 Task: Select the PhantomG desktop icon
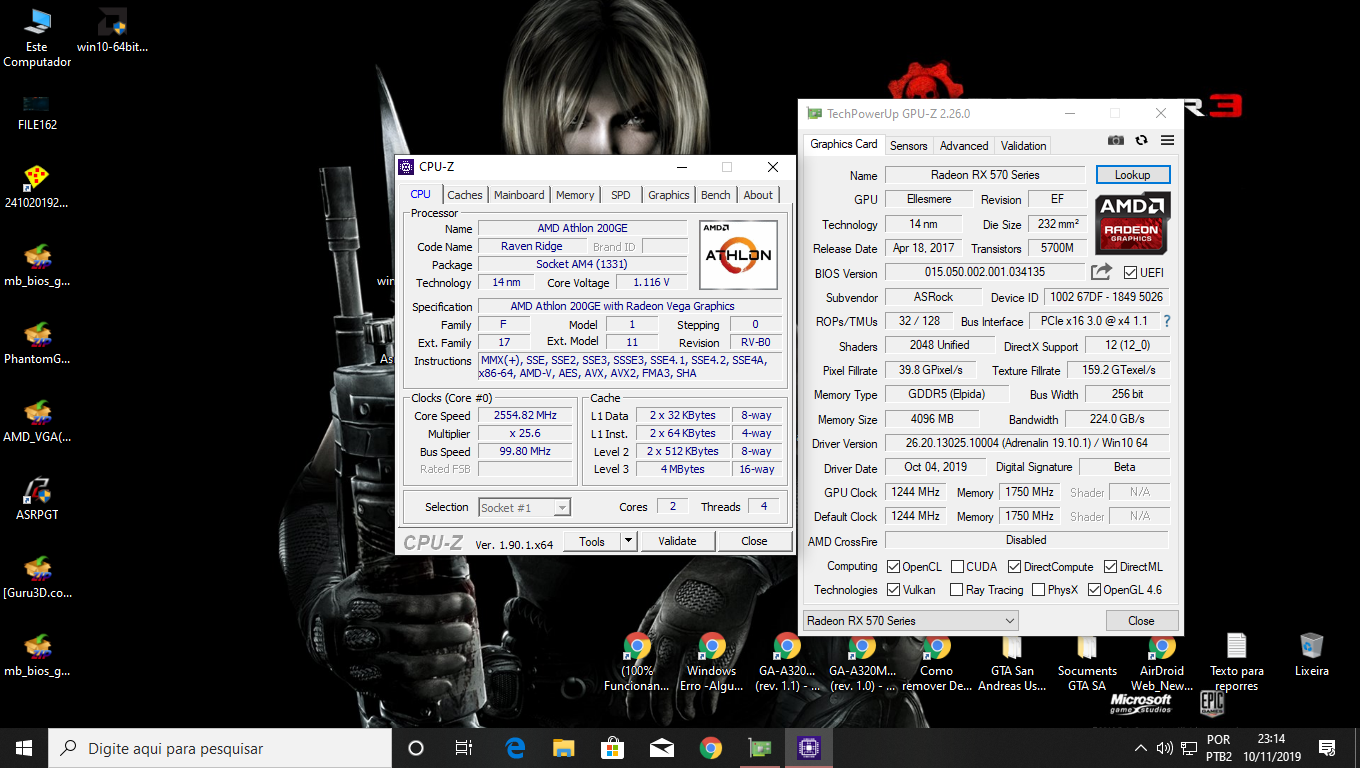click(37, 343)
